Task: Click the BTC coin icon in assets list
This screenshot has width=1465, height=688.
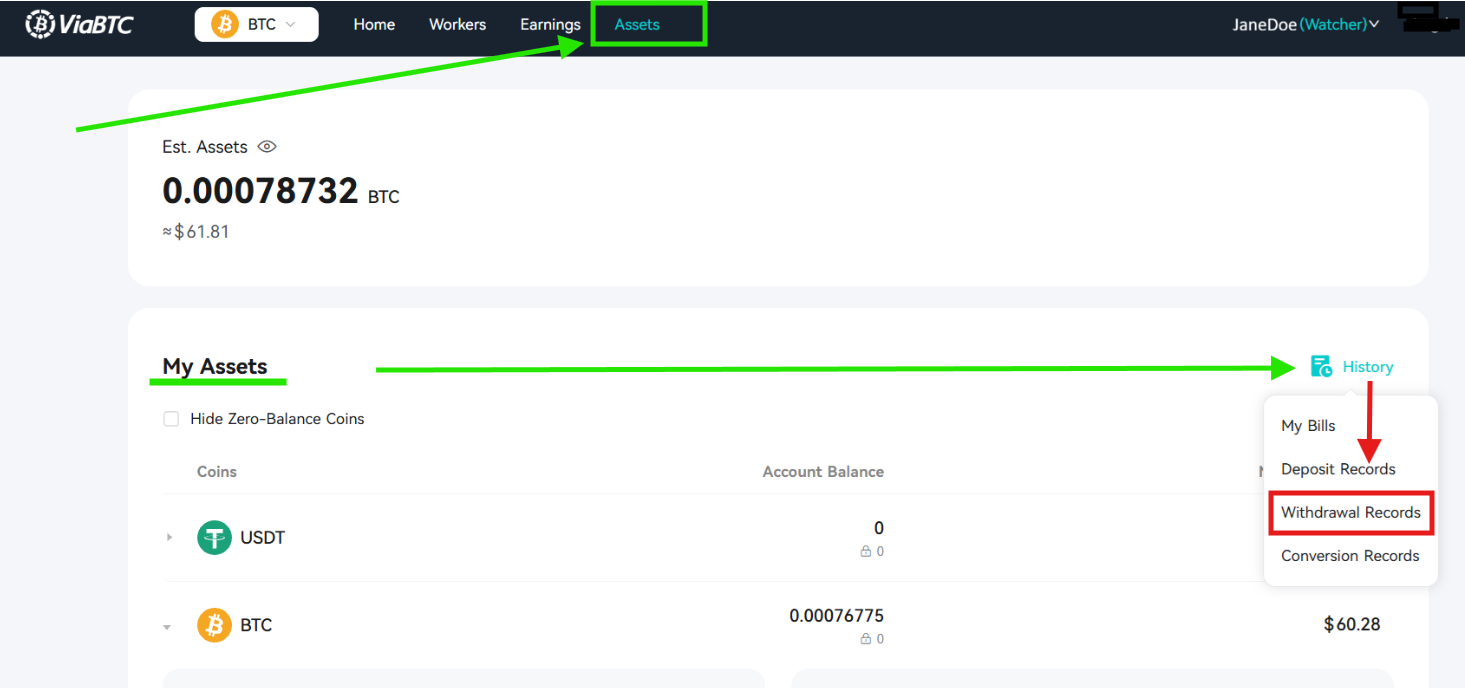Action: tap(214, 625)
